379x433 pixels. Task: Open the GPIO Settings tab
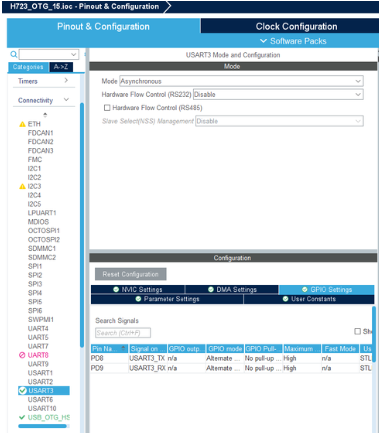click(x=327, y=289)
